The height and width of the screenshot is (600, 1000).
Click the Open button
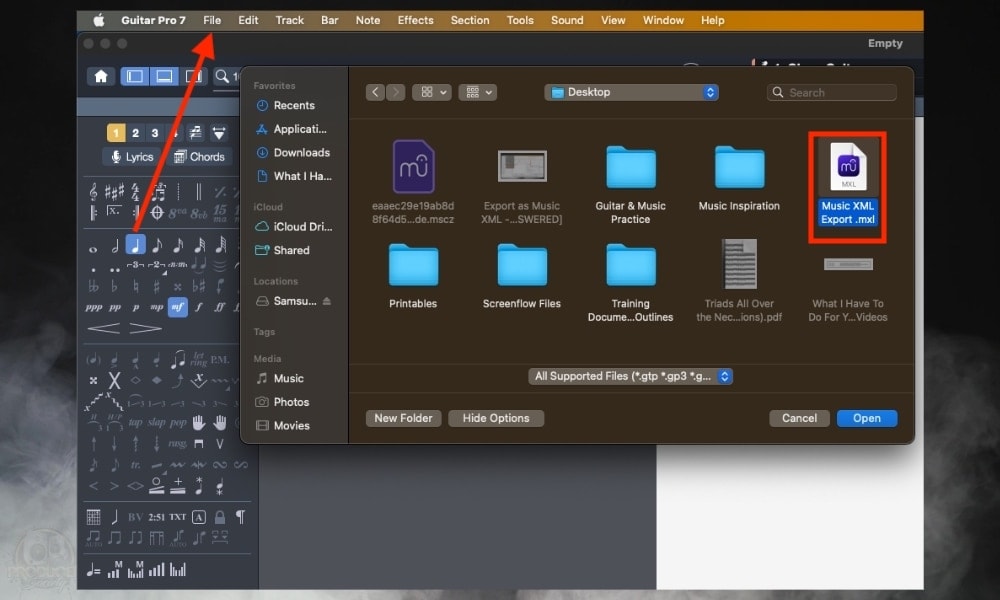pos(867,418)
